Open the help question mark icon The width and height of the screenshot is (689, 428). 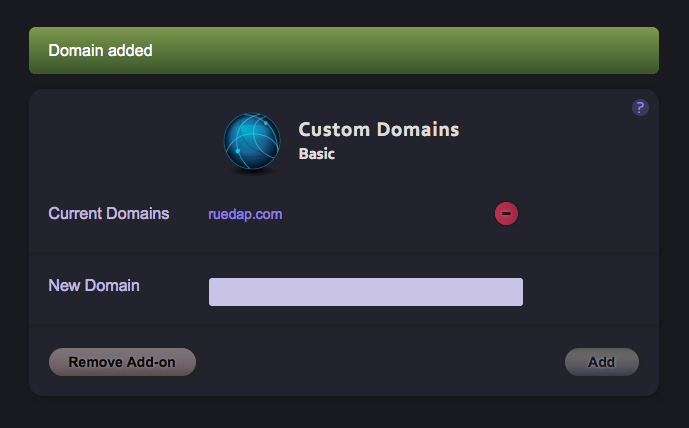[641, 108]
